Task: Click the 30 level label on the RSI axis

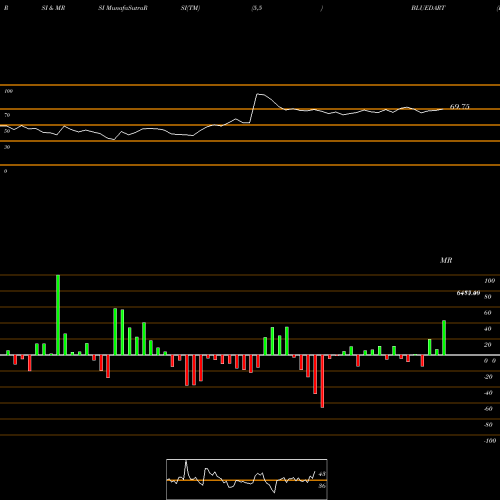Action: [7, 147]
